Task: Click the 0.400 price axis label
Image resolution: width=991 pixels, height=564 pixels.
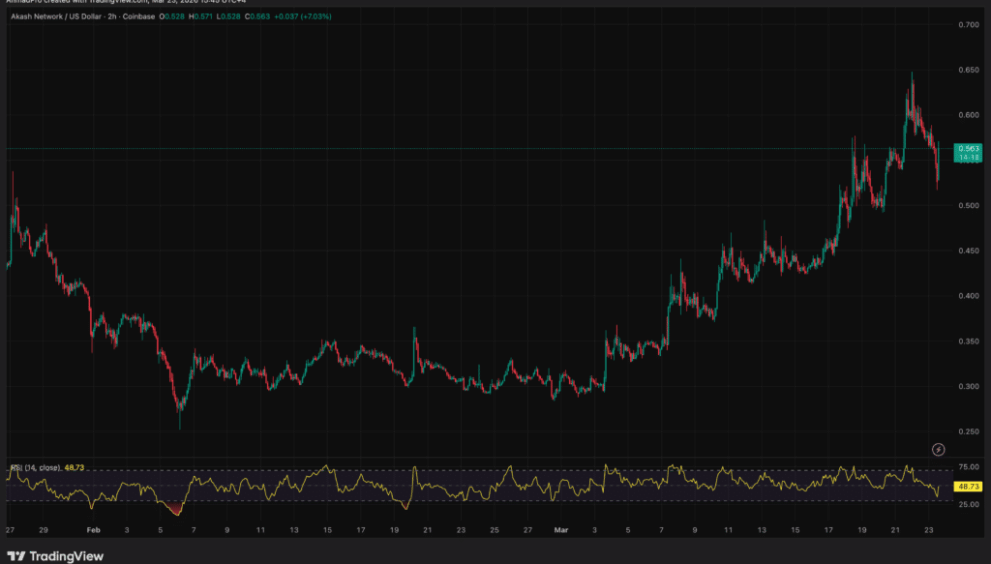Action: tap(967, 296)
